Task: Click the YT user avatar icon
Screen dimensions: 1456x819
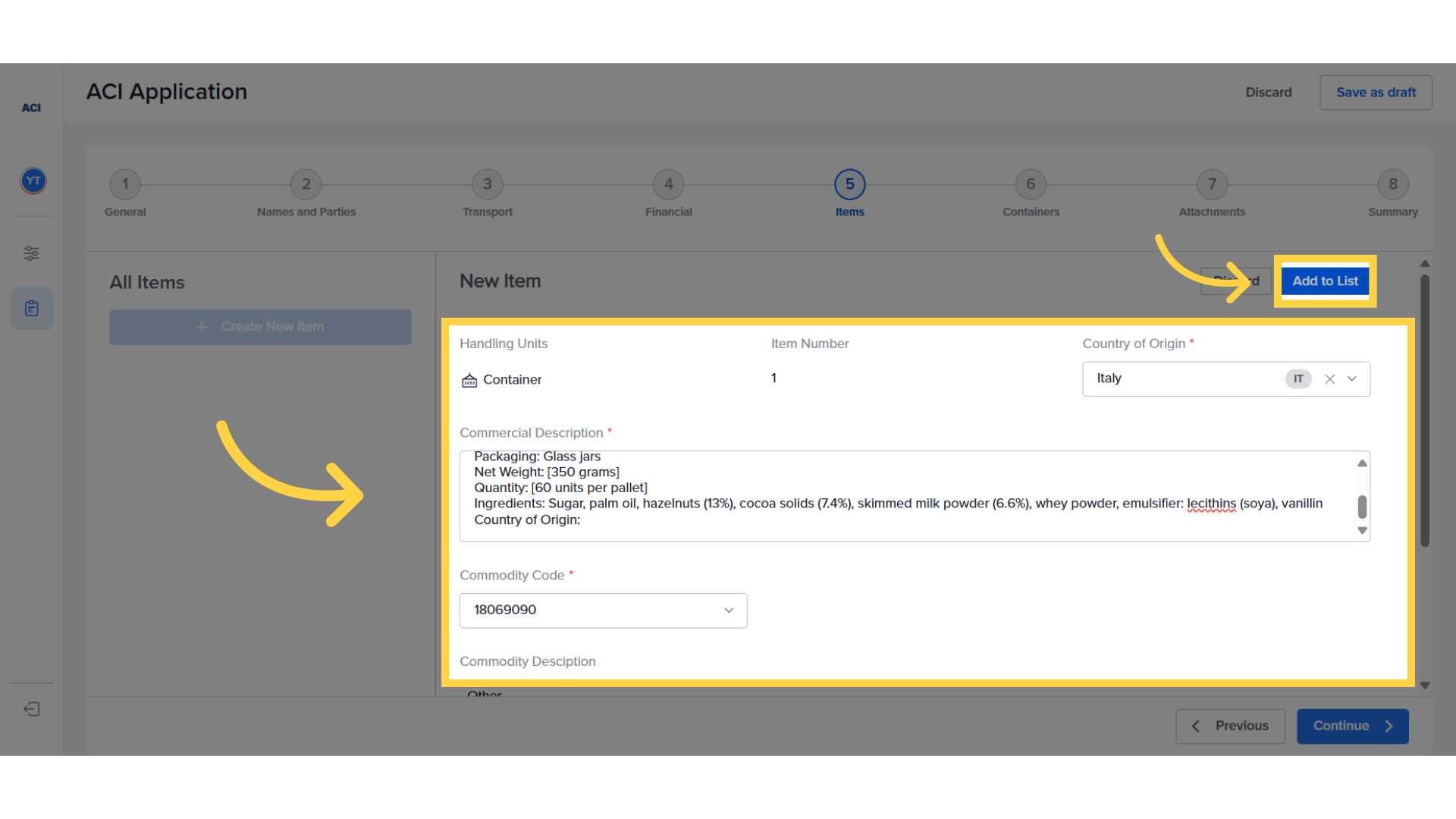Action: pos(33,181)
